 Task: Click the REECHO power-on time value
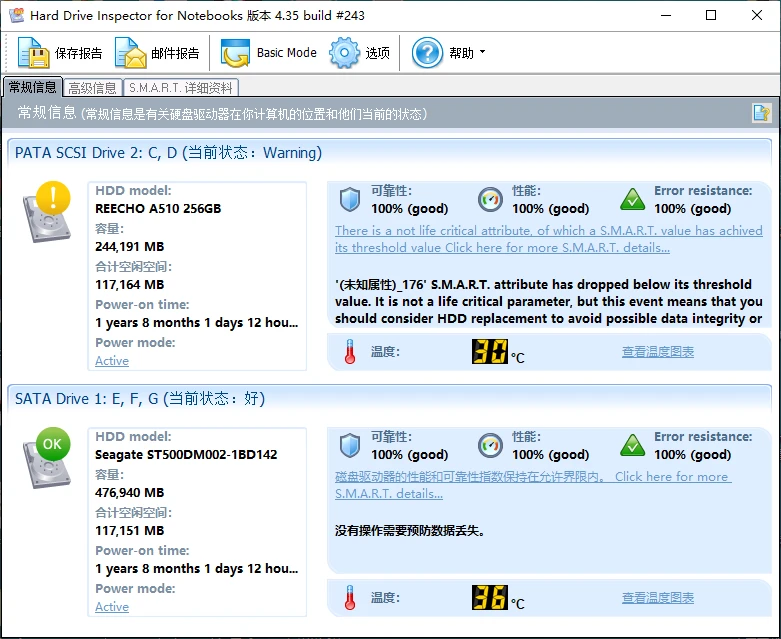click(x=197, y=323)
